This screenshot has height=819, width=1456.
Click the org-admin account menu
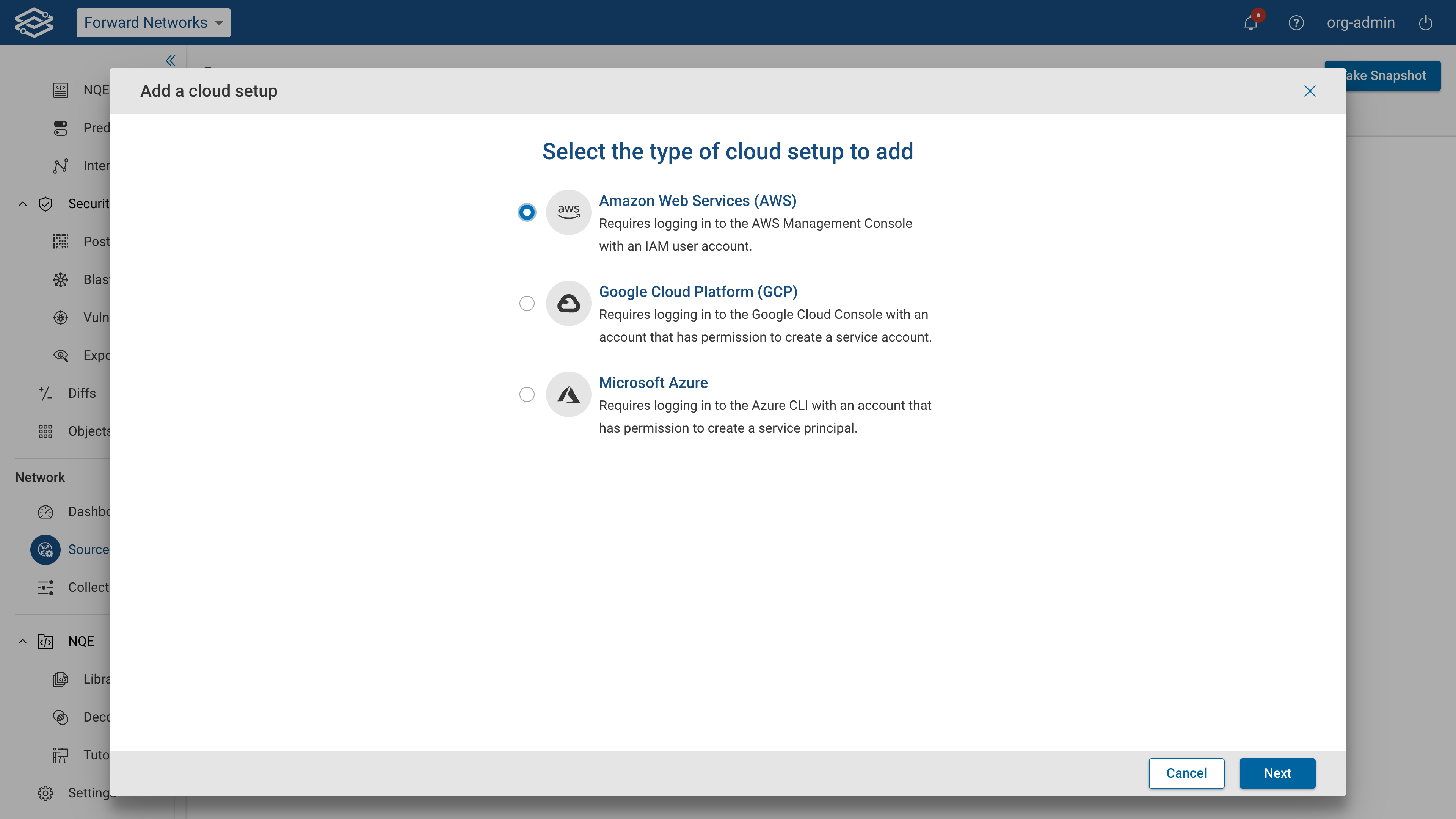(x=1360, y=23)
